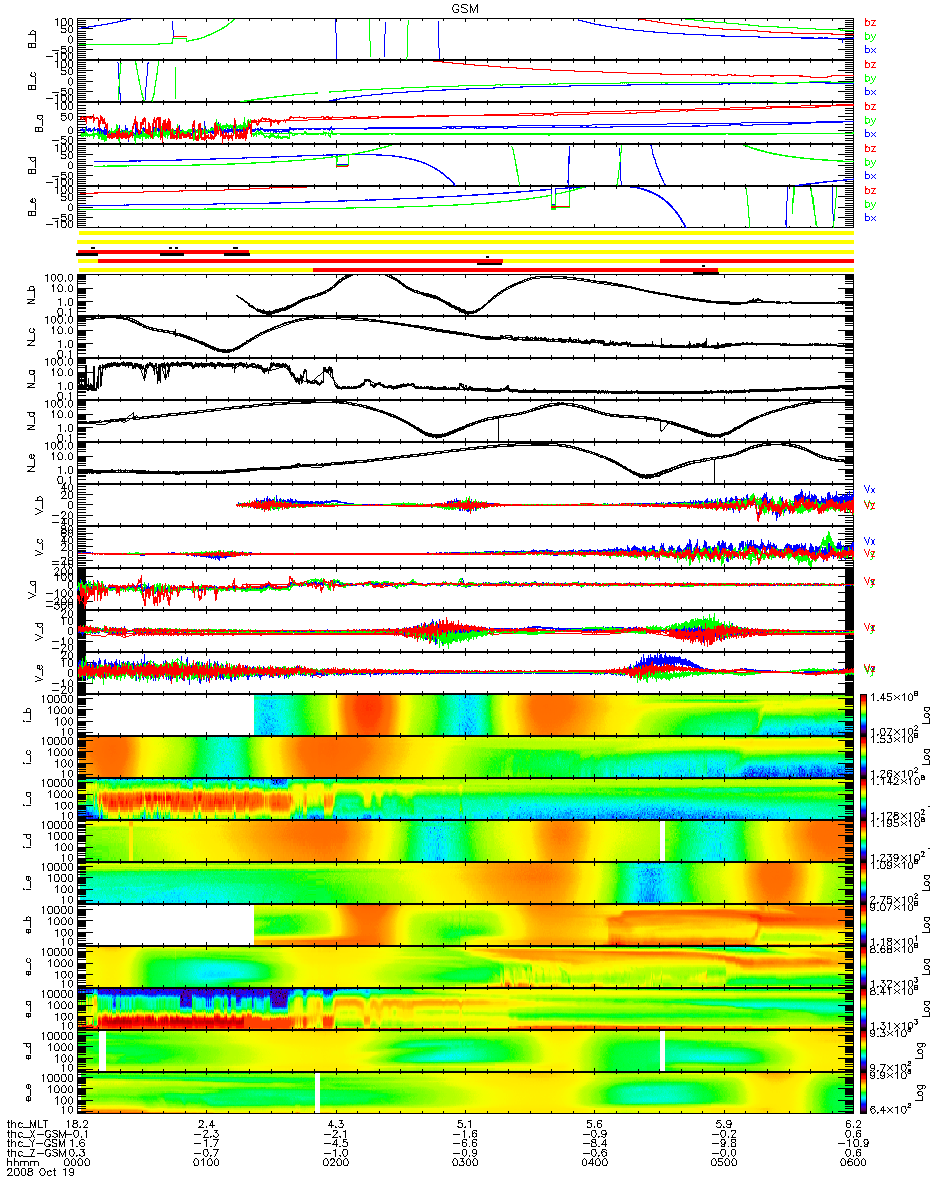Click the 0500 time tick label
The width and height of the screenshot is (930, 1200).
click(723, 1162)
